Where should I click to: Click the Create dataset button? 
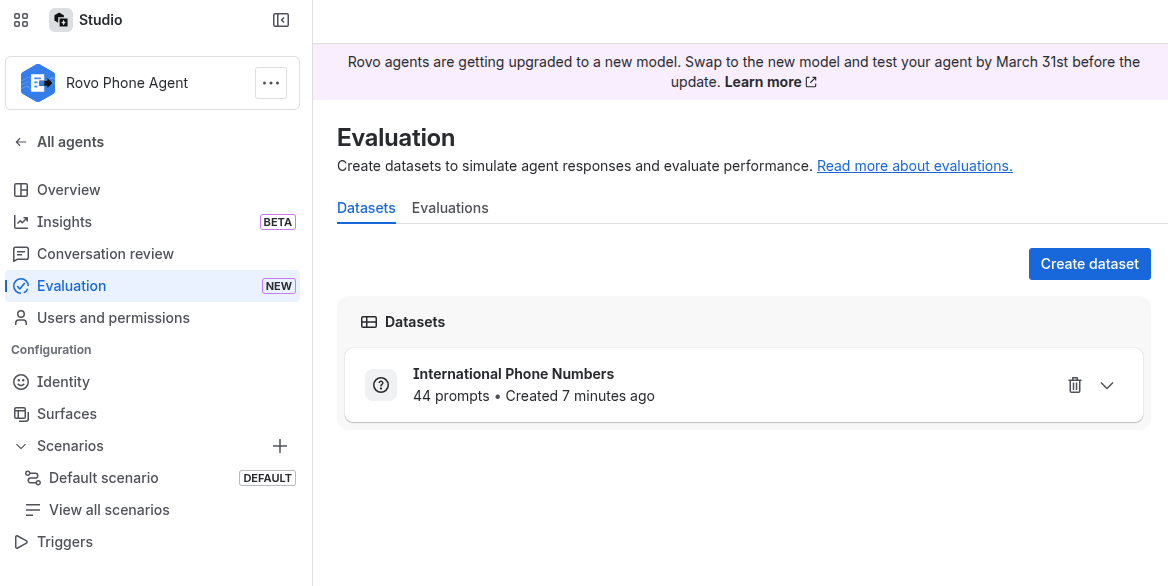click(1090, 264)
